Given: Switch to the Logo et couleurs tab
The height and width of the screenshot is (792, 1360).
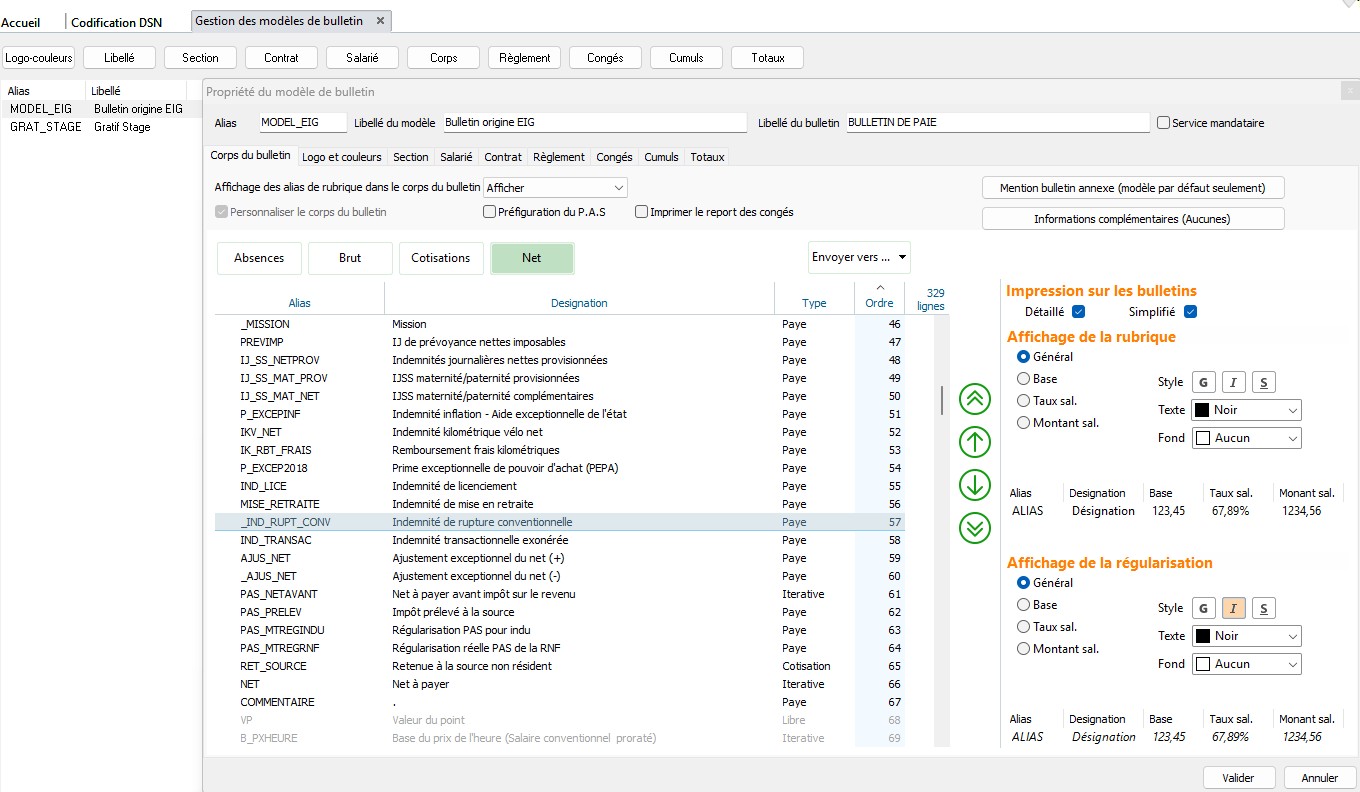Looking at the screenshot, I should [x=341, y=157].
